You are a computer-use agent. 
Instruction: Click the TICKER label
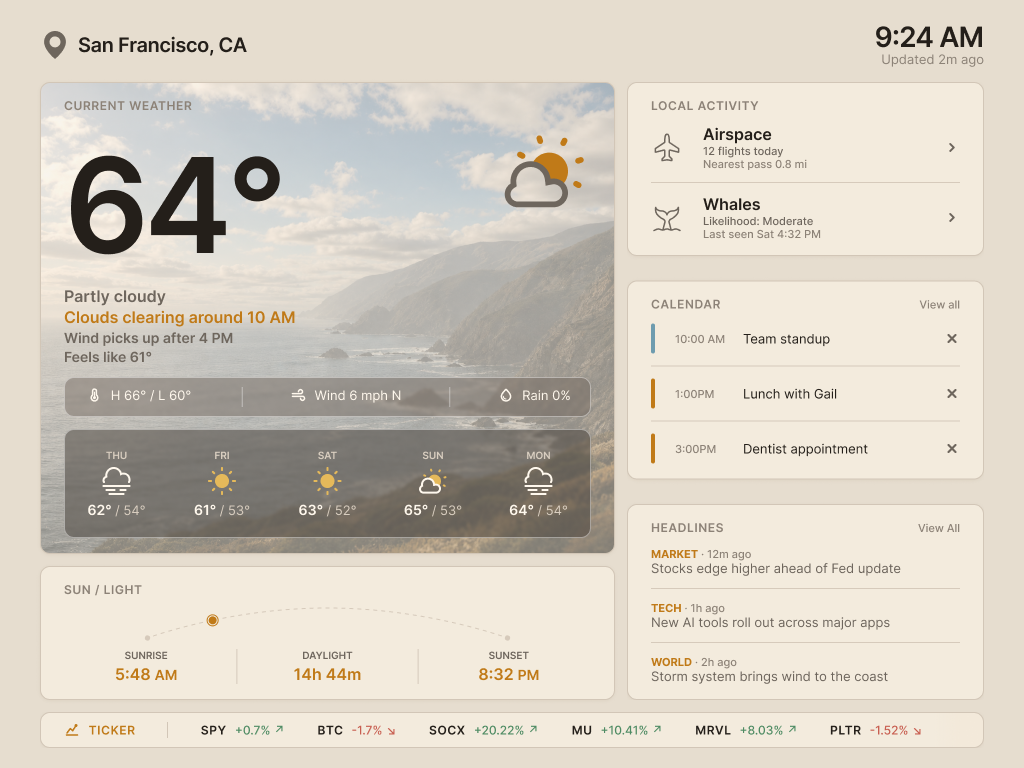point(112,730)
